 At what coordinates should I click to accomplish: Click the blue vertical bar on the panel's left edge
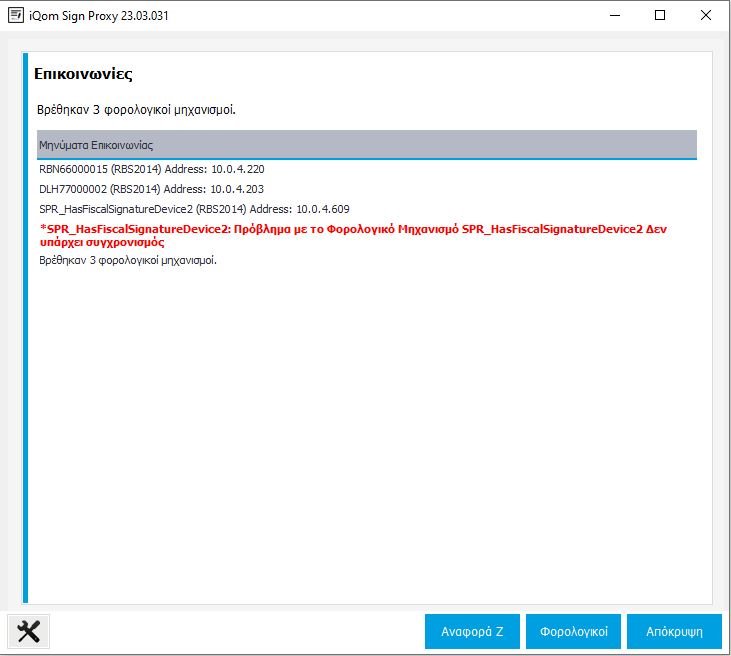pyautogui.click(x=25, y=330)
